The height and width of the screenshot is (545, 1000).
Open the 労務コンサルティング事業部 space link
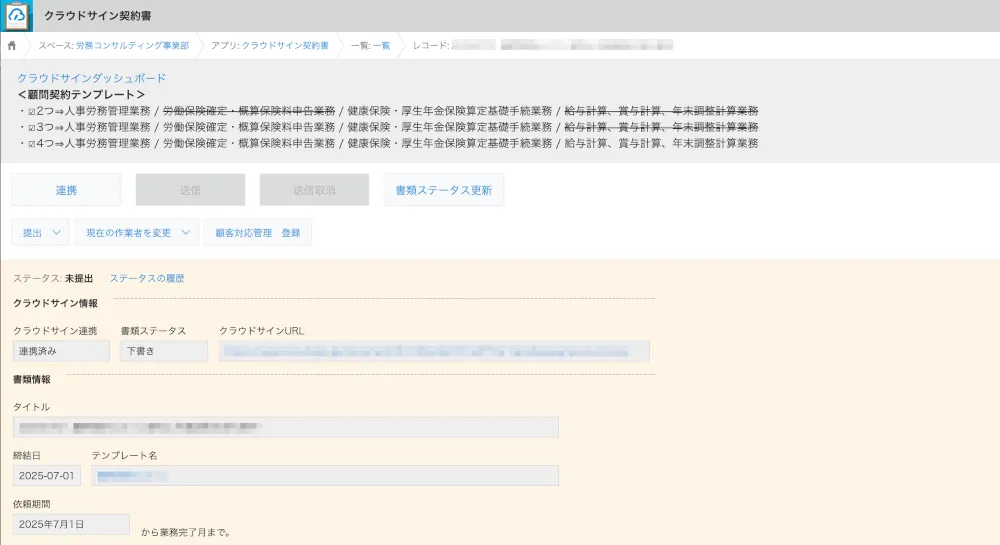(132, 46)
